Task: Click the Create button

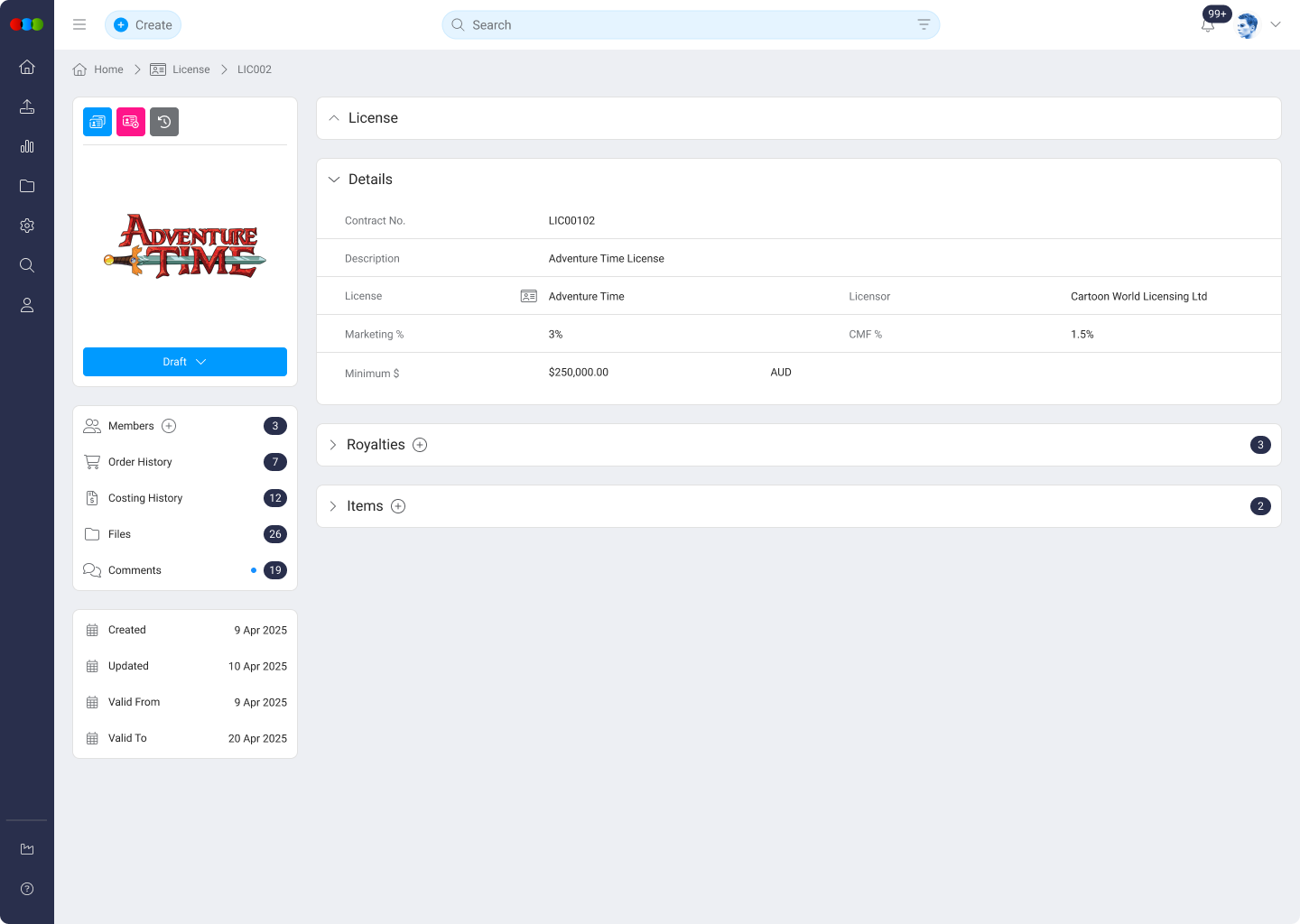Action: (x=143, y=24)
